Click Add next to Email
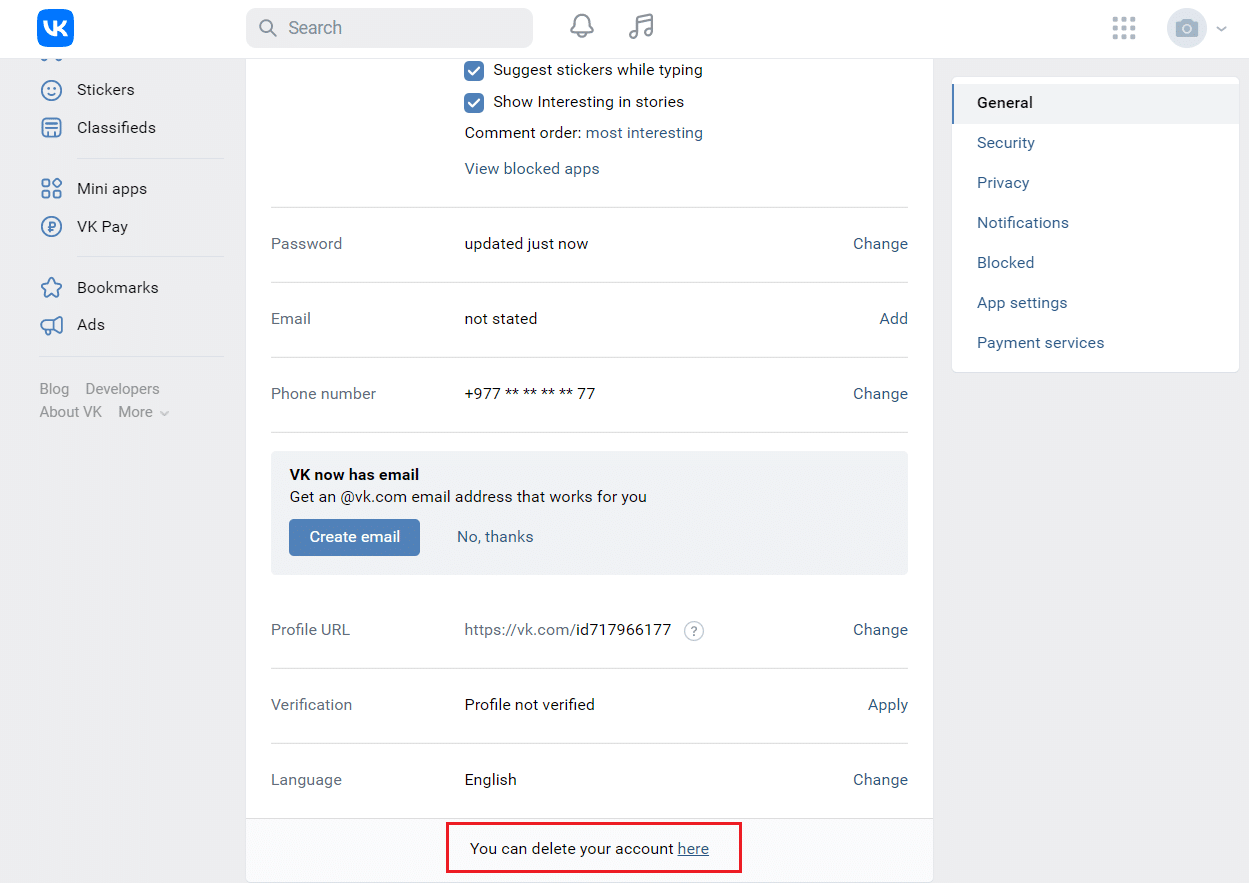This screenshot has width=1249, height=883. click(893, 319)
